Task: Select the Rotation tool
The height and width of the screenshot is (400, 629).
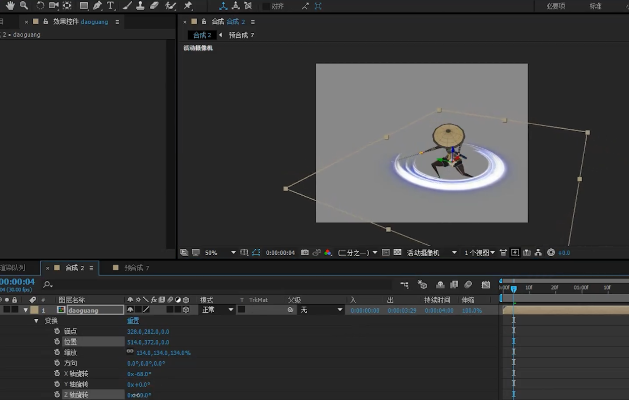Action: (40, 6)
